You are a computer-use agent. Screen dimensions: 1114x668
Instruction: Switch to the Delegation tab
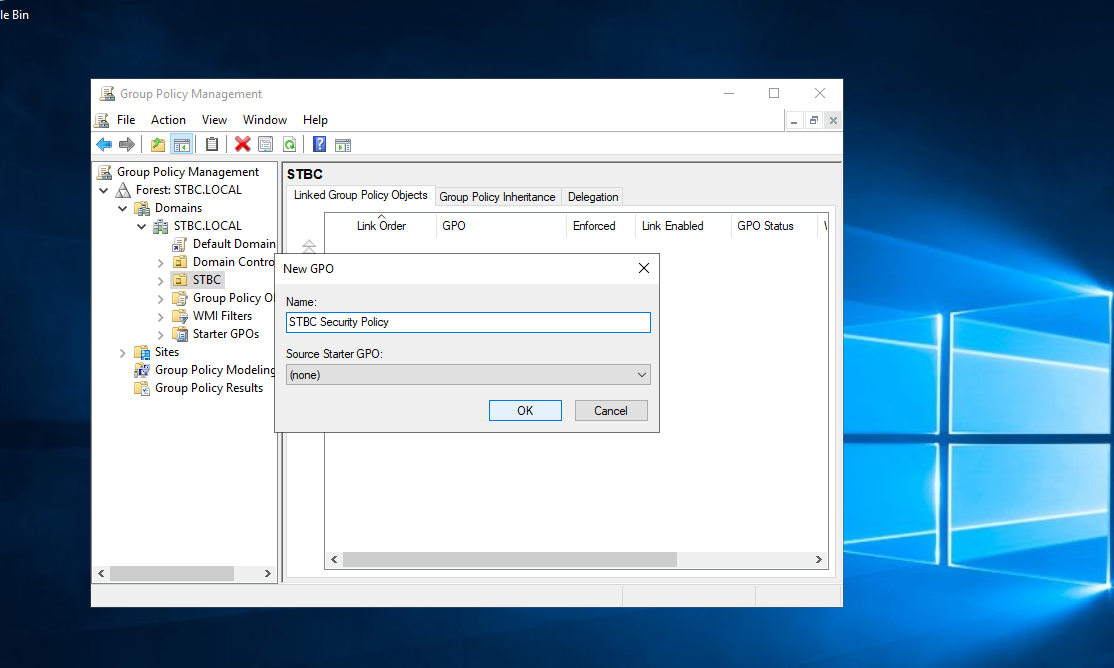[593, 197]
